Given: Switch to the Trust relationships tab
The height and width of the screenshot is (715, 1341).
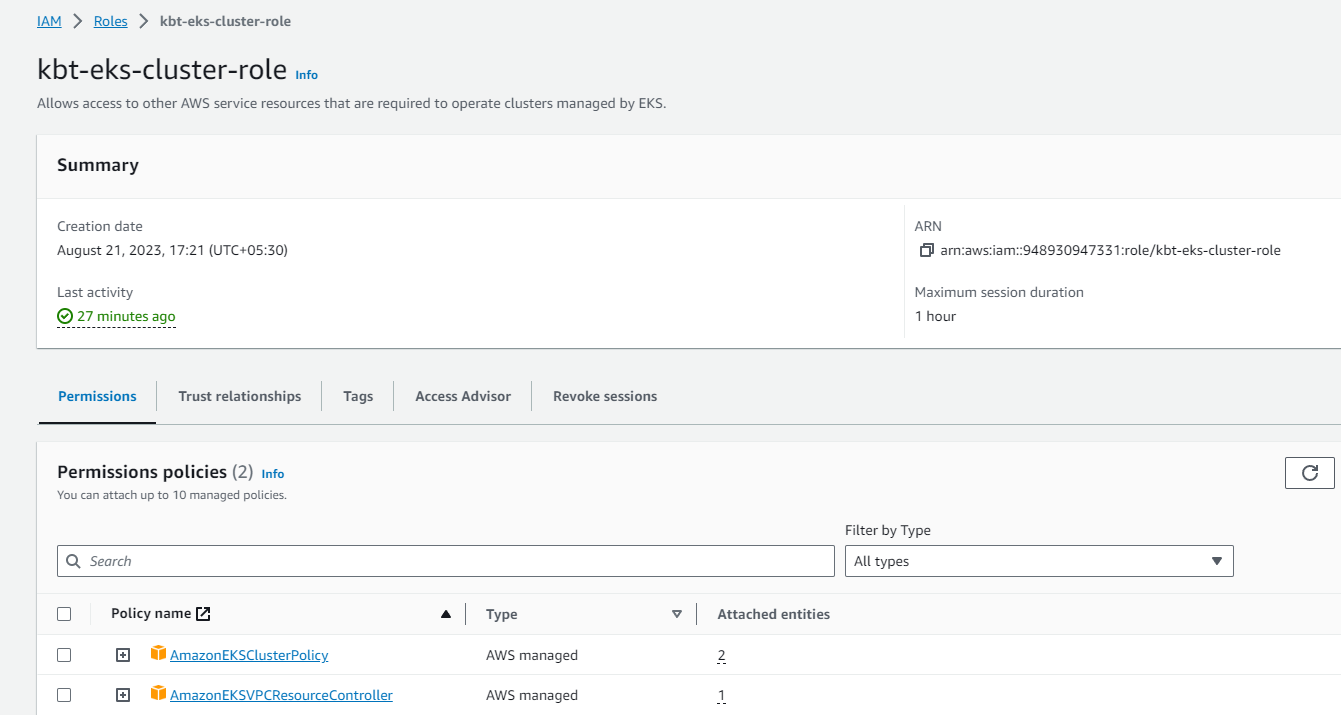Looking at the screenshot, I should coord(239,396).
